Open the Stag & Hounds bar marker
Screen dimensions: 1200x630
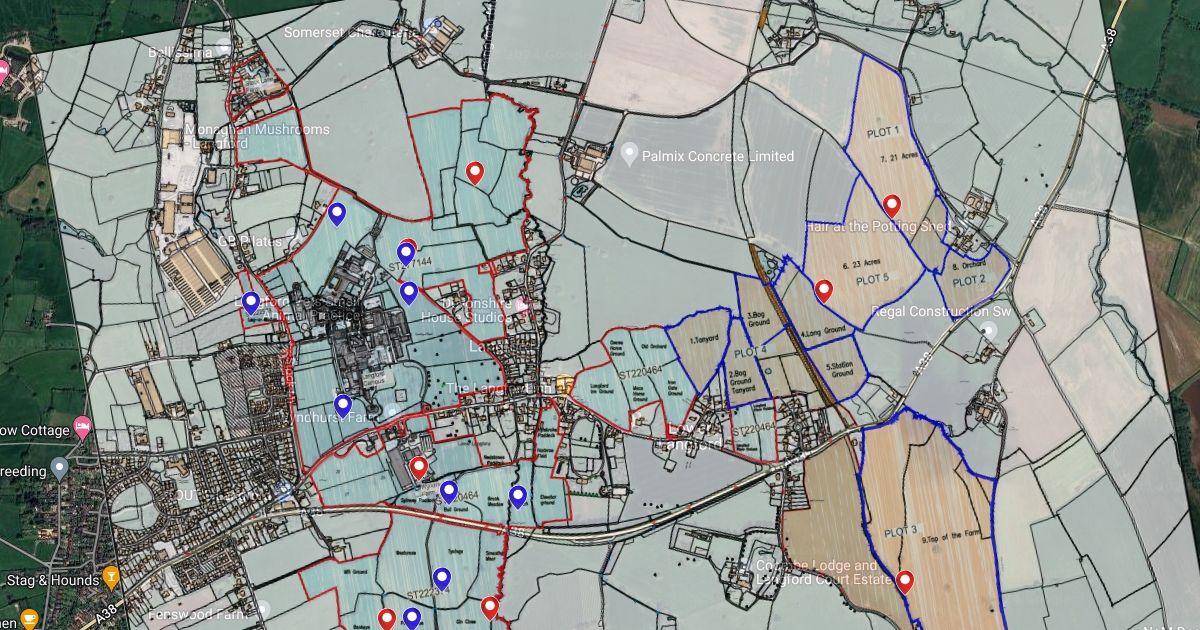click(x=111, y=579)
